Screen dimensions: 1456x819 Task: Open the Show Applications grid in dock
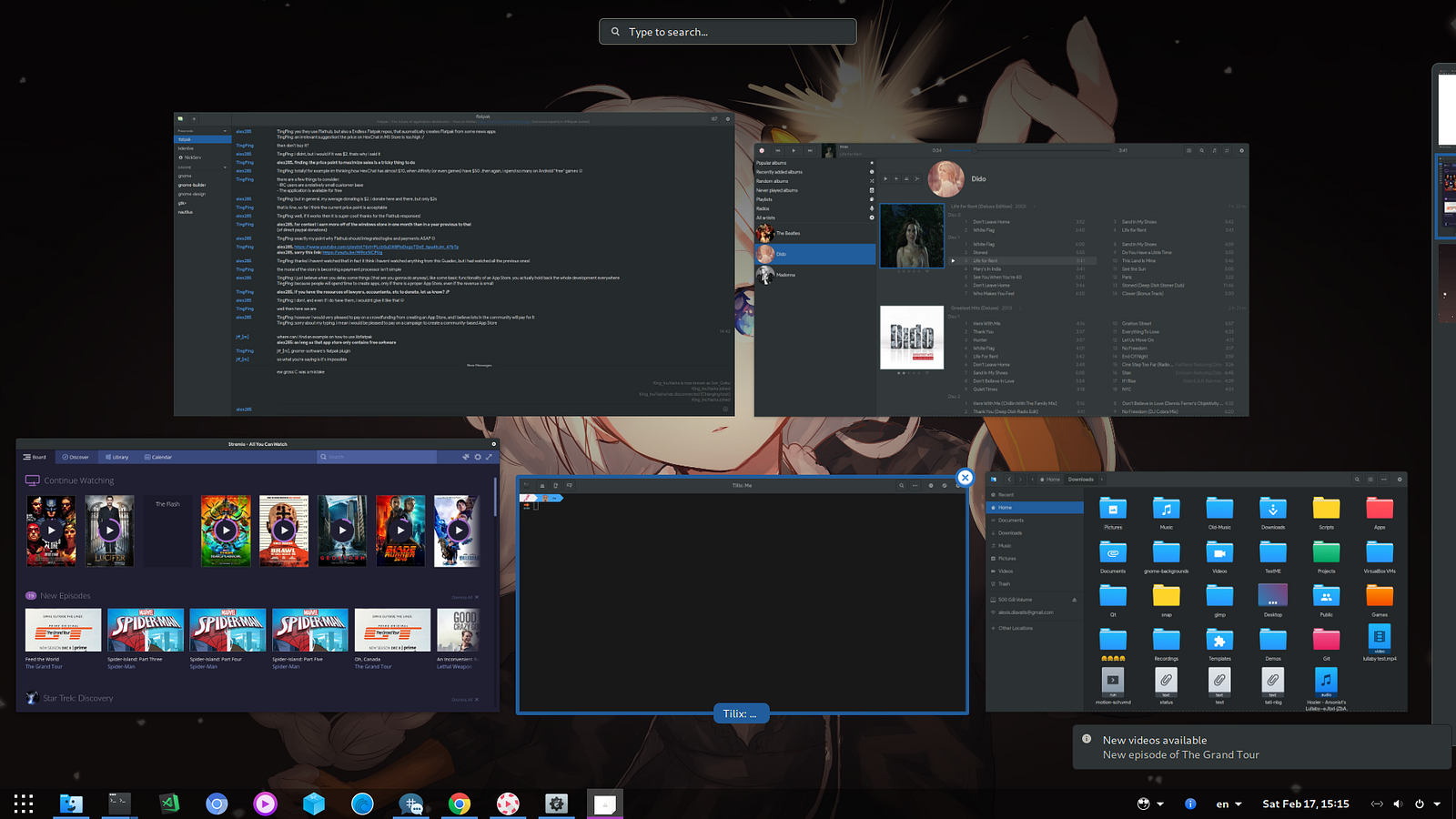tap(24, 804)
